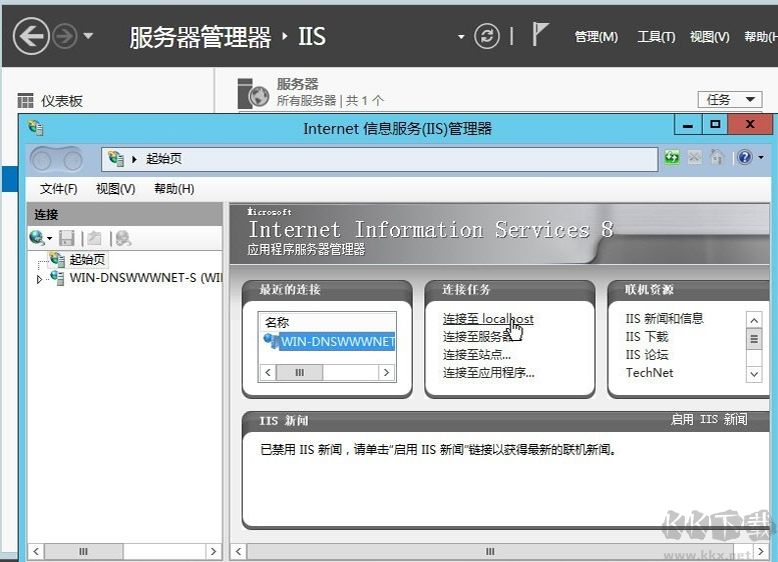Close the IIS Manager window

750,125
